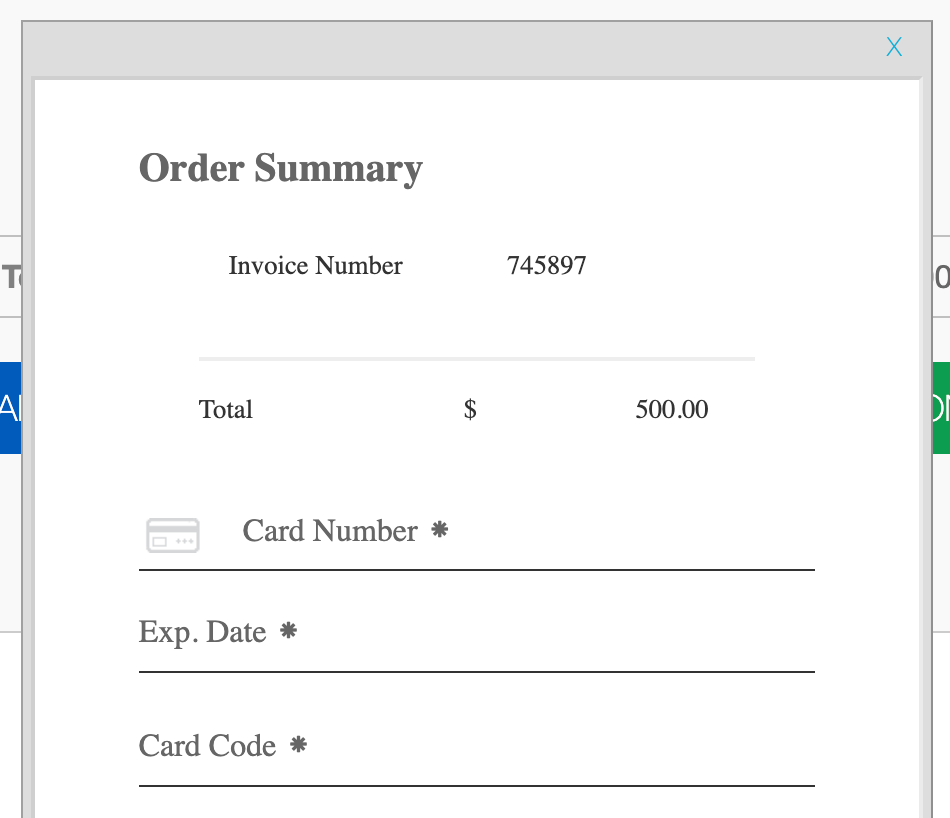Click the required asterisk beside Card Code
Viewport: 950px width, 818px height.
(298, 744)
